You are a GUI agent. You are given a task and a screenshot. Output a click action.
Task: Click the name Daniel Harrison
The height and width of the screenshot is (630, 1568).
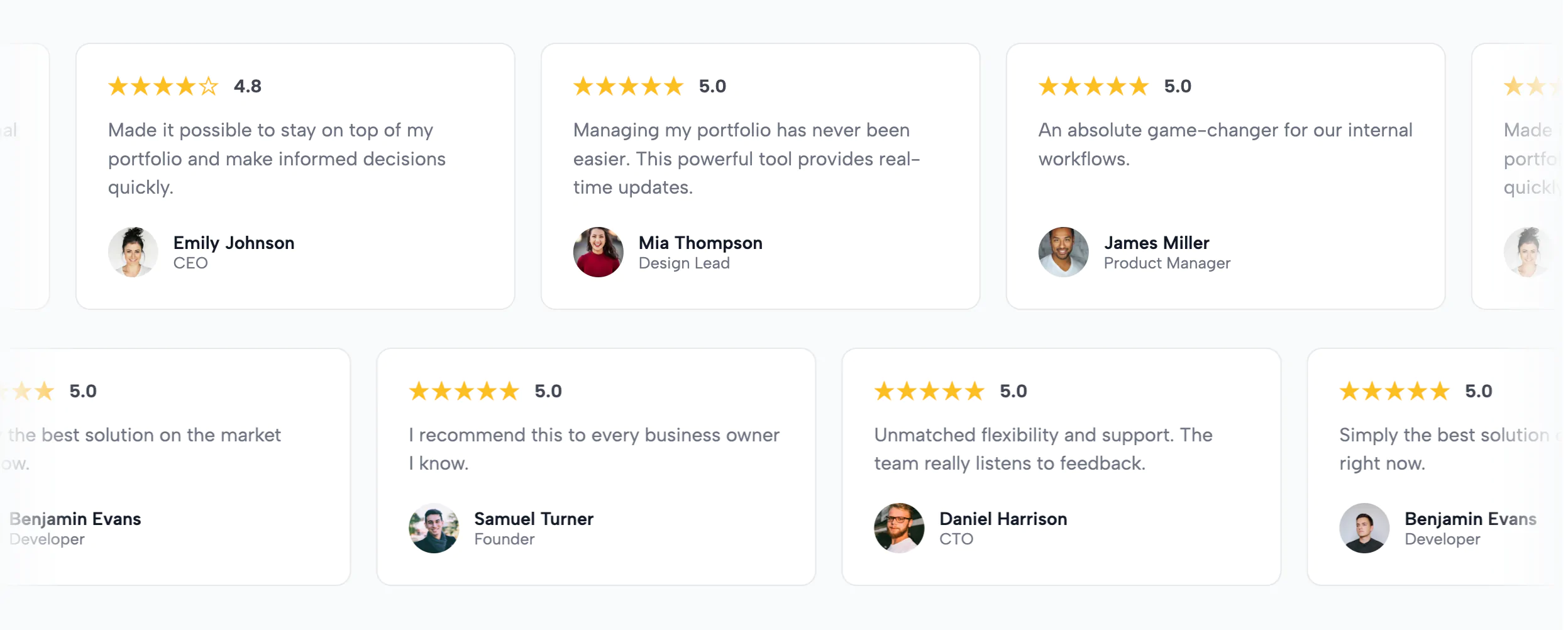point(1003,519)
